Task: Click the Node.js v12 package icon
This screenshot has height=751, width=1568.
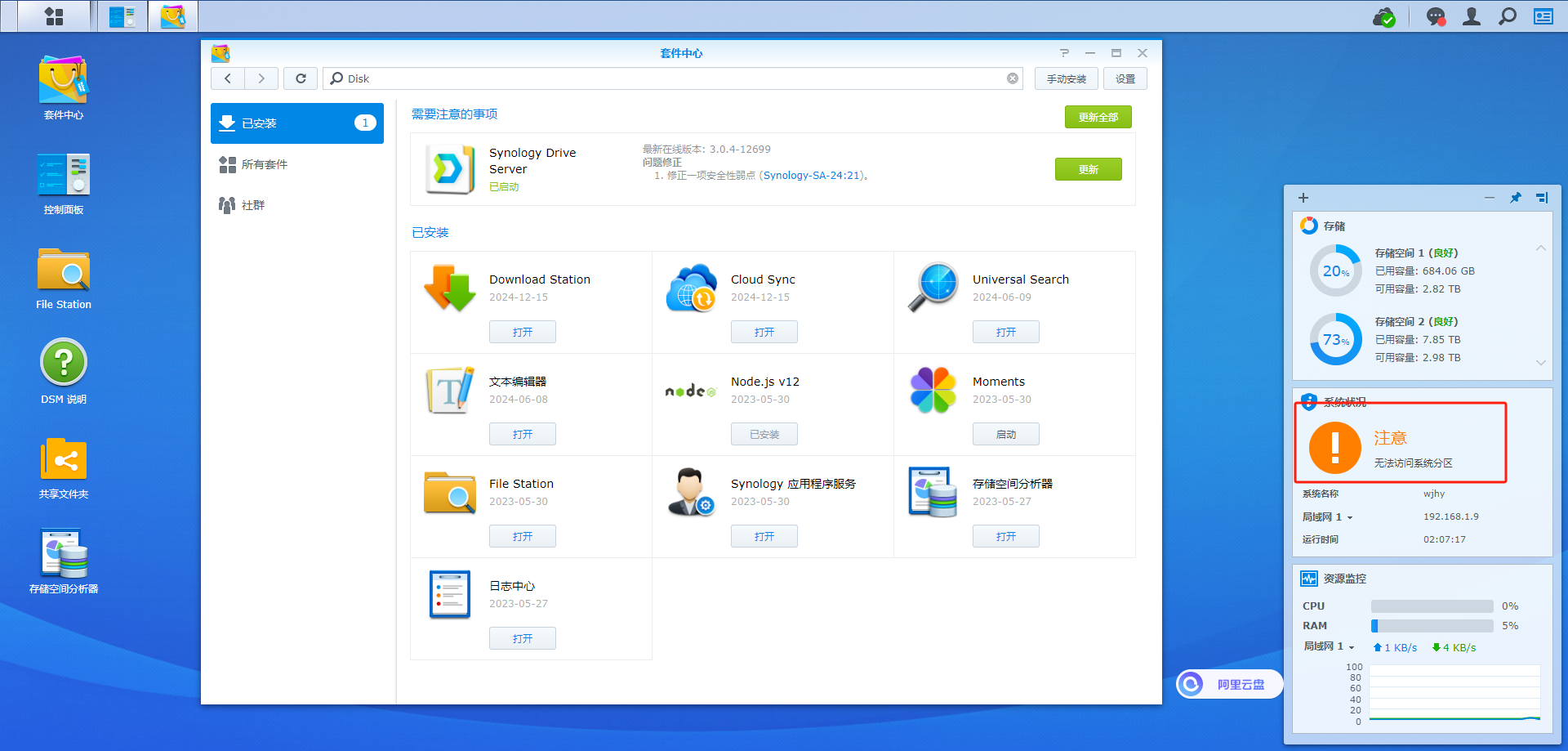Action: (691, 391)
